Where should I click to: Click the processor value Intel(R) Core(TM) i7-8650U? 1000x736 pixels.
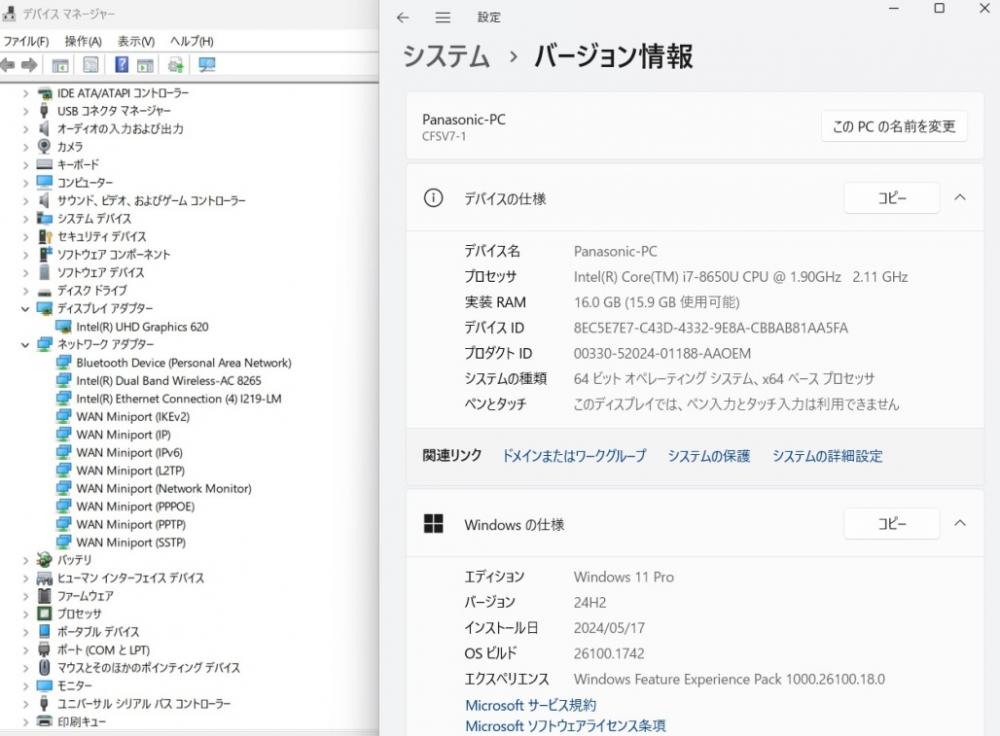tap(740, 277)
